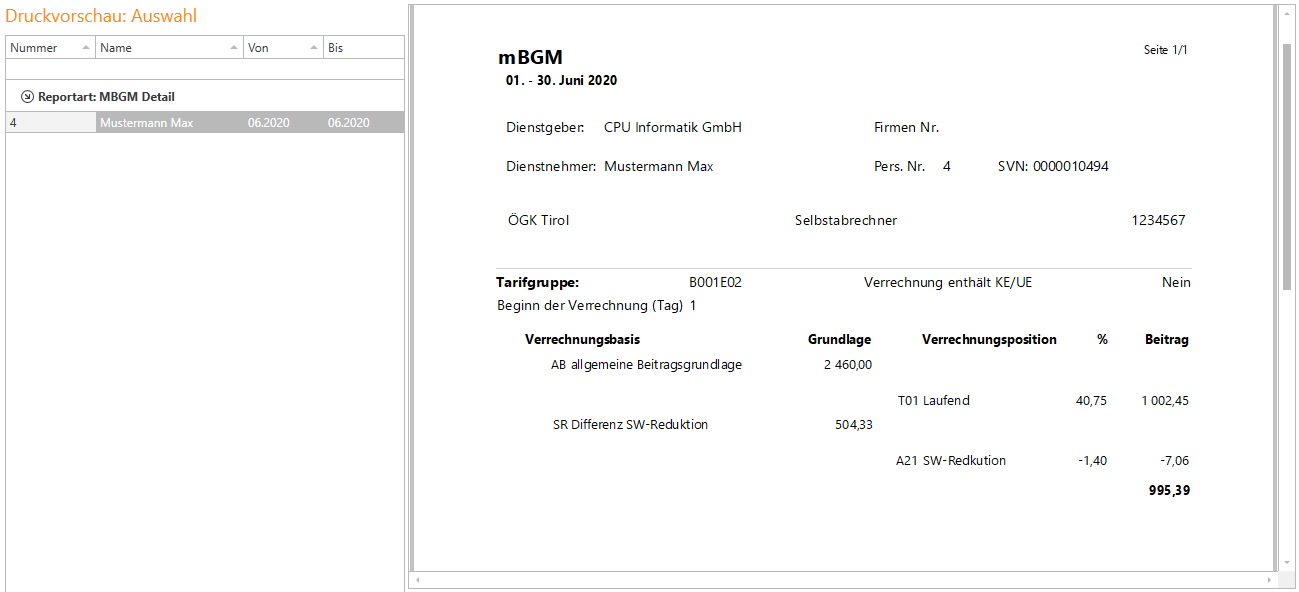Viewport: 1299px width, 592px height.
Task: Click number 4 in the Nummer column
Action: point(13,123)
